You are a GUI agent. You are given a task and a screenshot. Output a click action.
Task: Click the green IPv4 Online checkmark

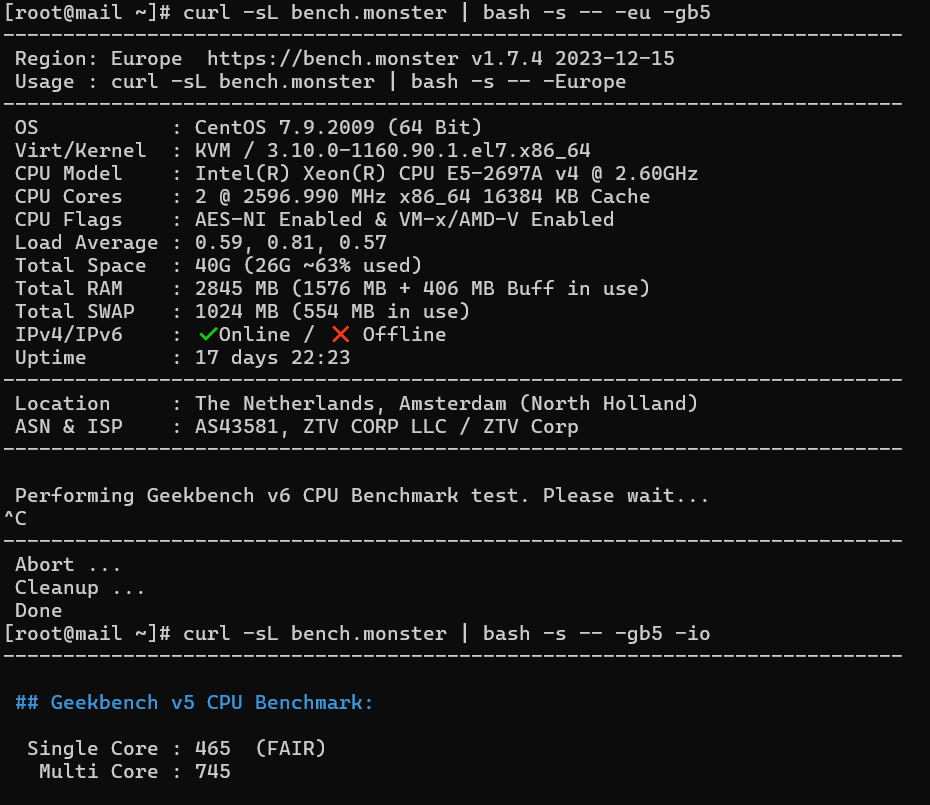point(208,335)
